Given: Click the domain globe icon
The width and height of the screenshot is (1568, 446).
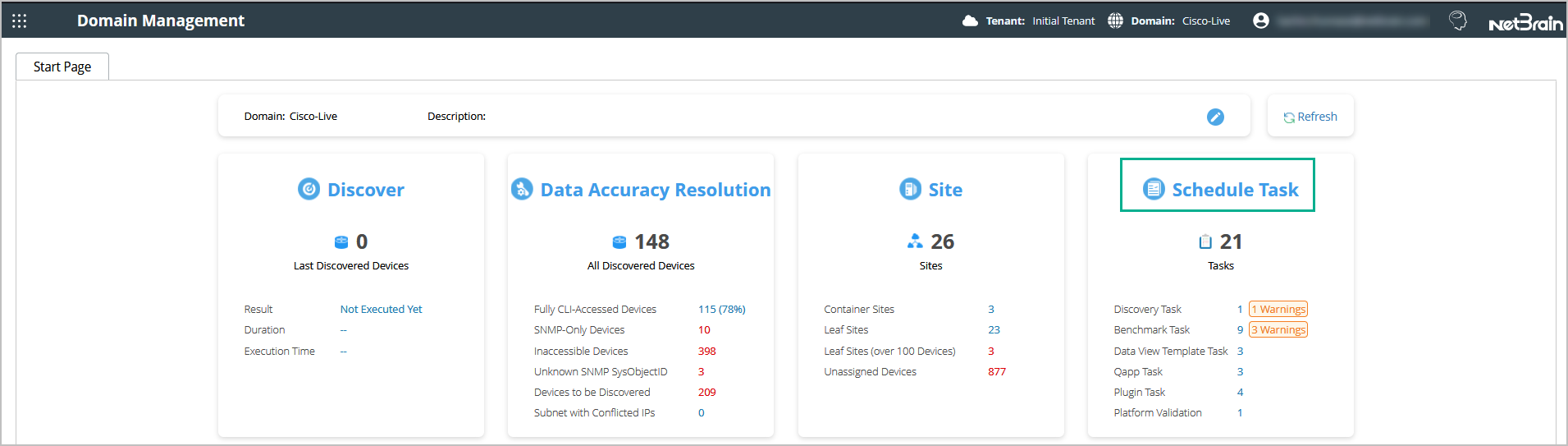Looking at the screenshot, I should click(x=1115, y=21).
